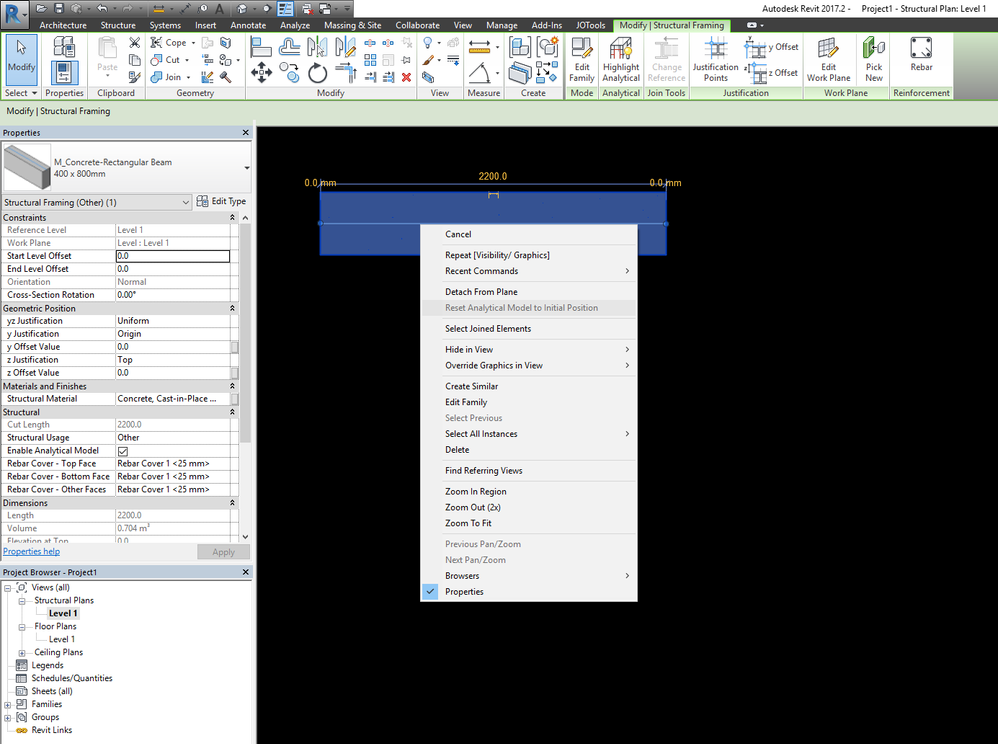This screenshot has height=744, width=998.
Task: Select the Modify arrow tool
Action: click(21, 59)
